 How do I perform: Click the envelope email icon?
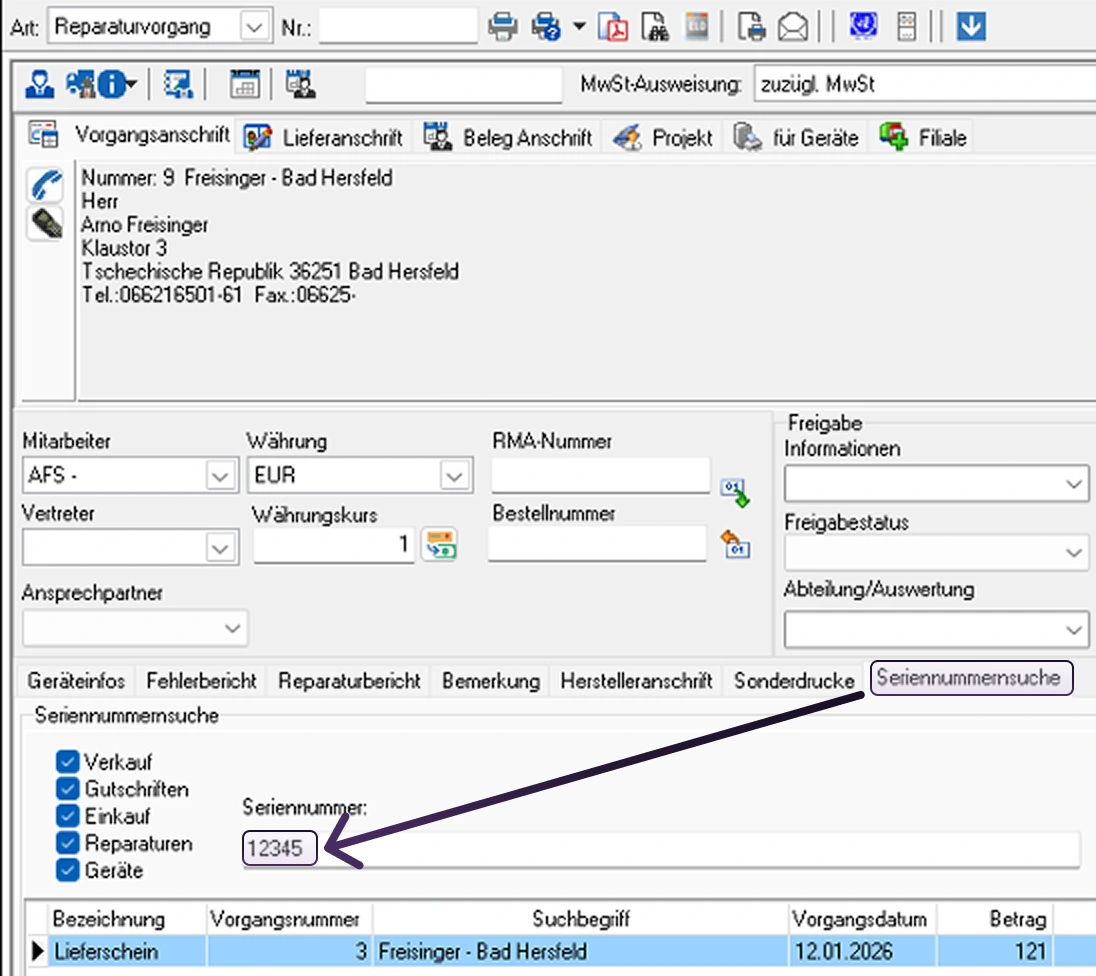click(x=793, y=27)
